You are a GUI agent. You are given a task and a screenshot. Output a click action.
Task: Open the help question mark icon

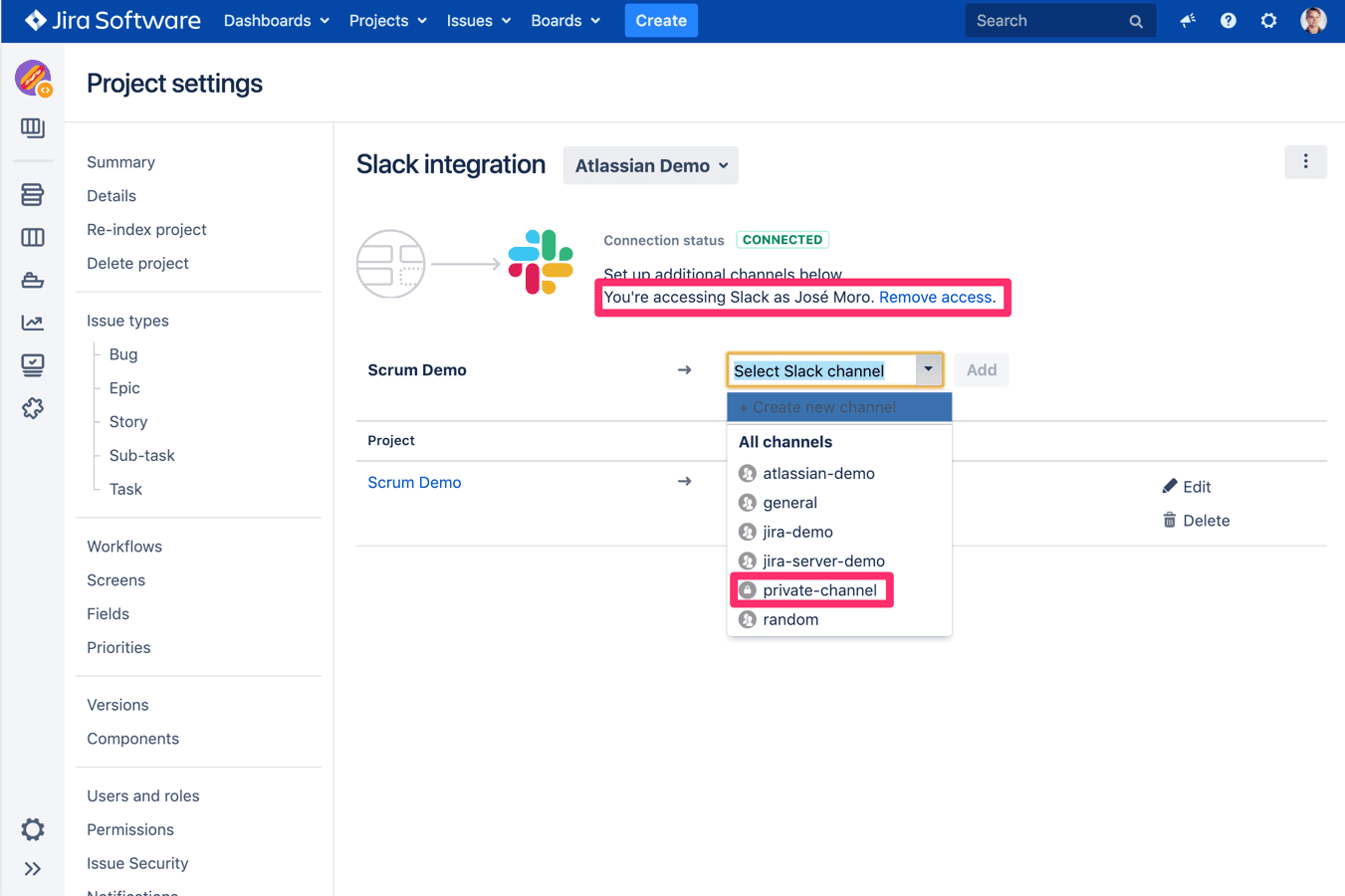(x=1229, y=20)
